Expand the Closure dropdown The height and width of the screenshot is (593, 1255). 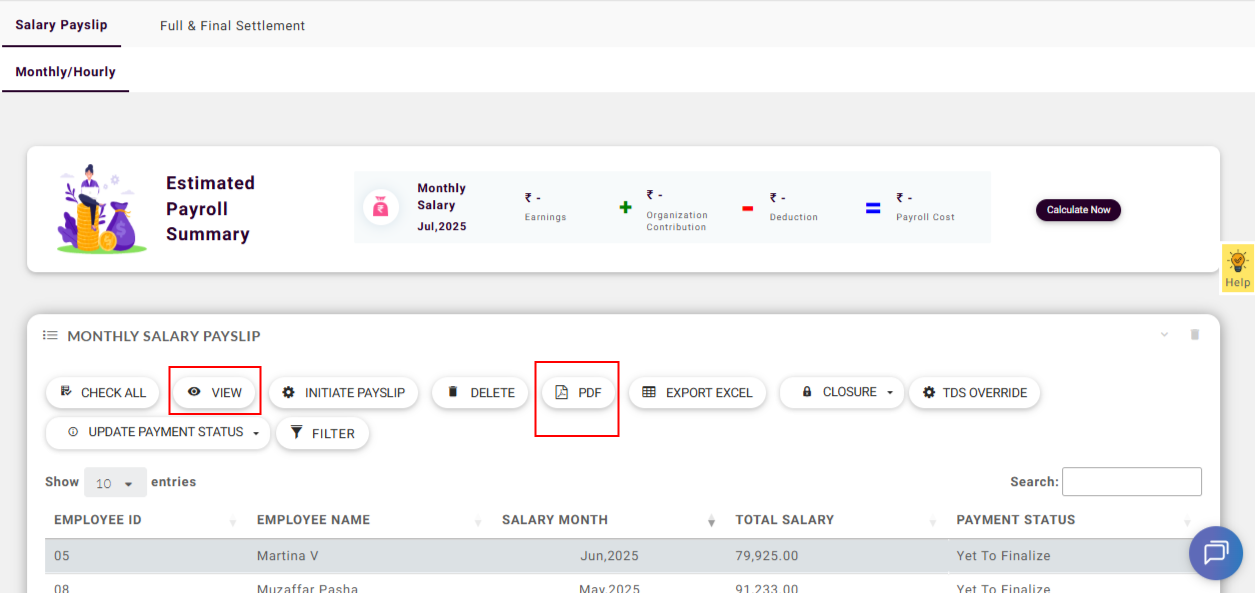coord(841,393)
